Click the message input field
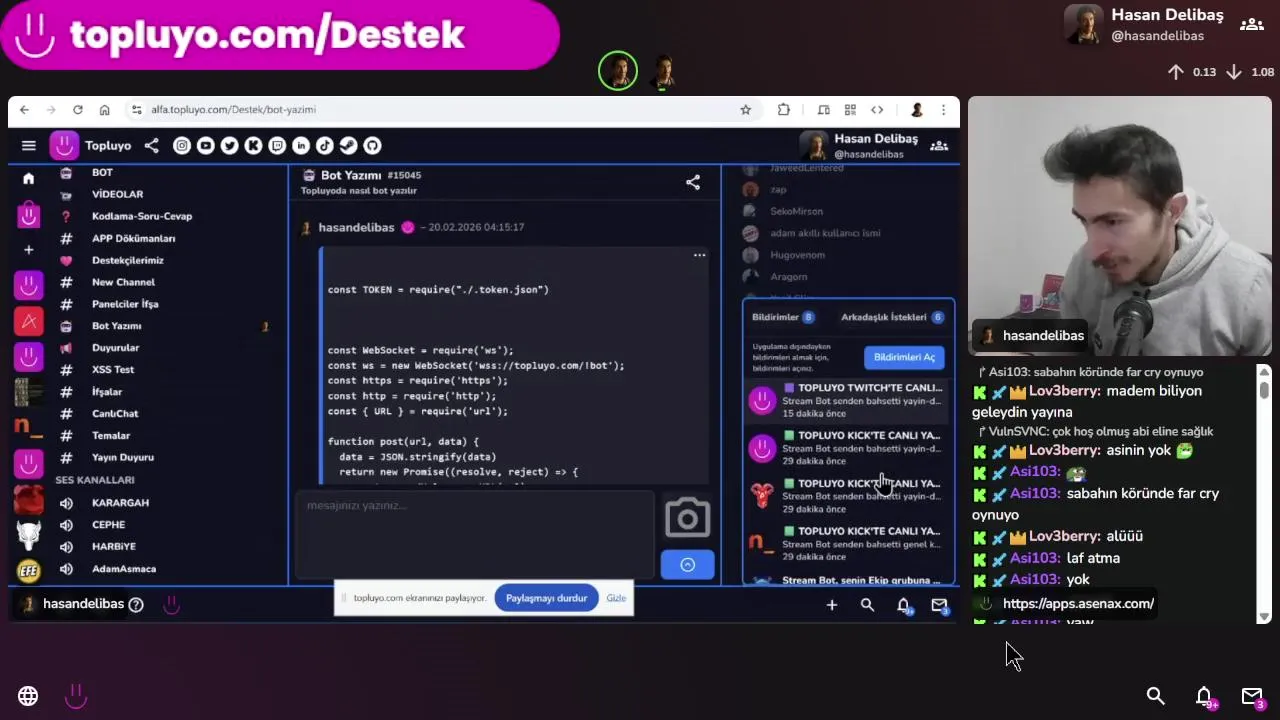The height and width of the screenshot is (720, 1280). click(475, 535)
